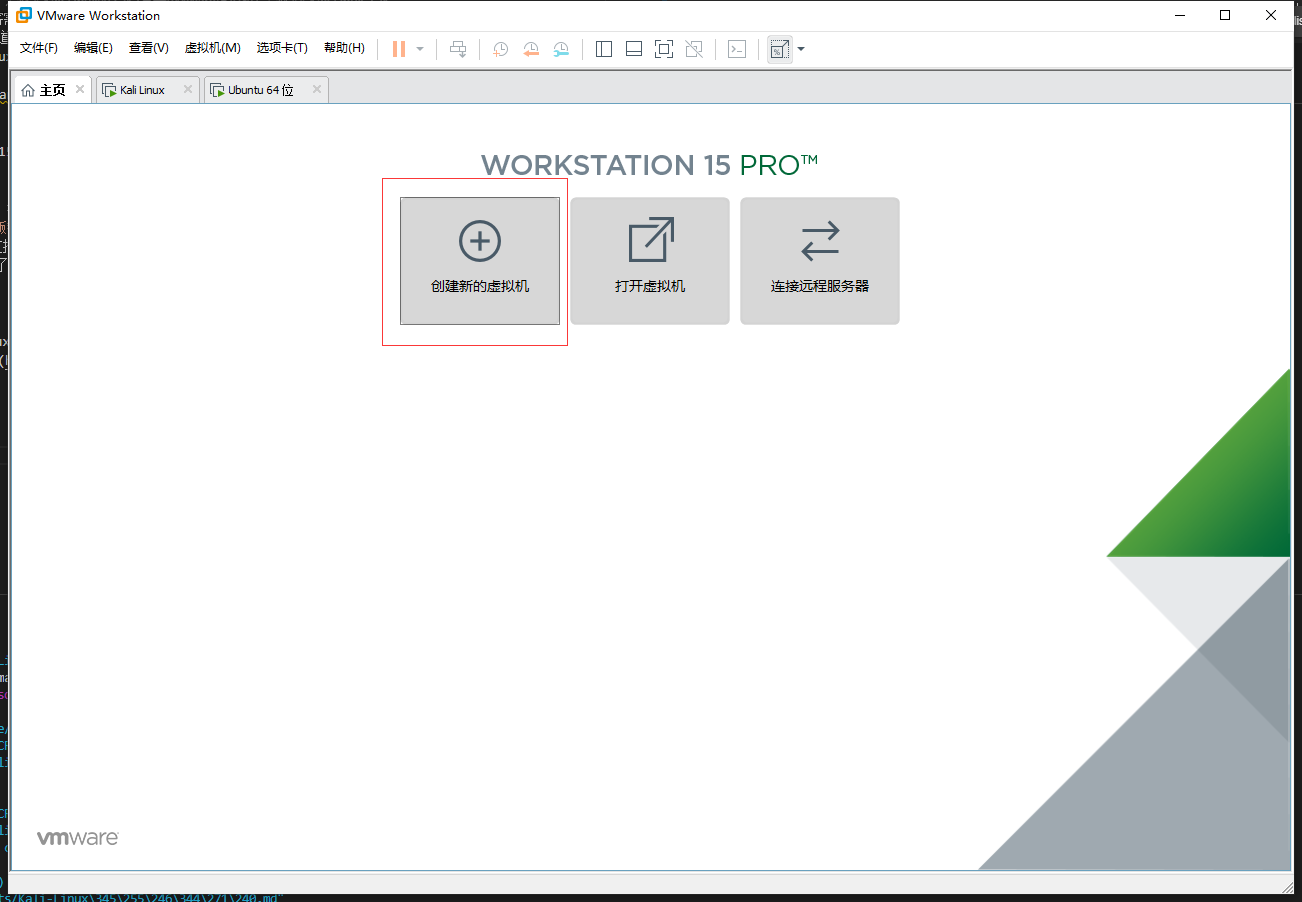This screenshot has height=902, width=1302.
Task: Click the send Ctrl+Alt+Del toolbar icon
Action: click(x=458, y=49)
